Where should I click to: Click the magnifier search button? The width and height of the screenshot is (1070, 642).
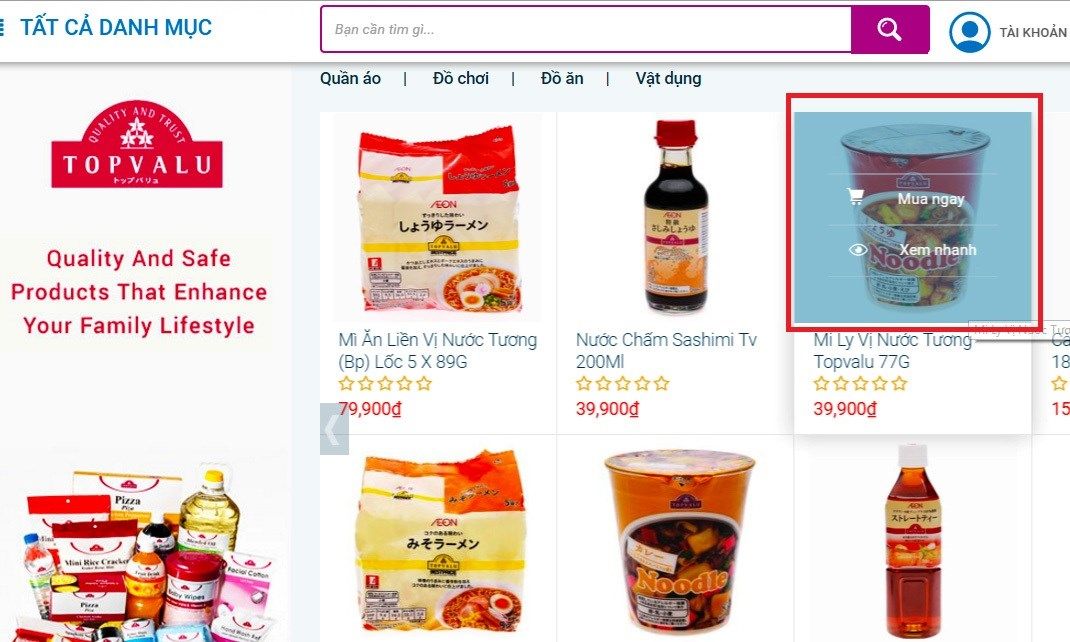[x=889, y=29]
